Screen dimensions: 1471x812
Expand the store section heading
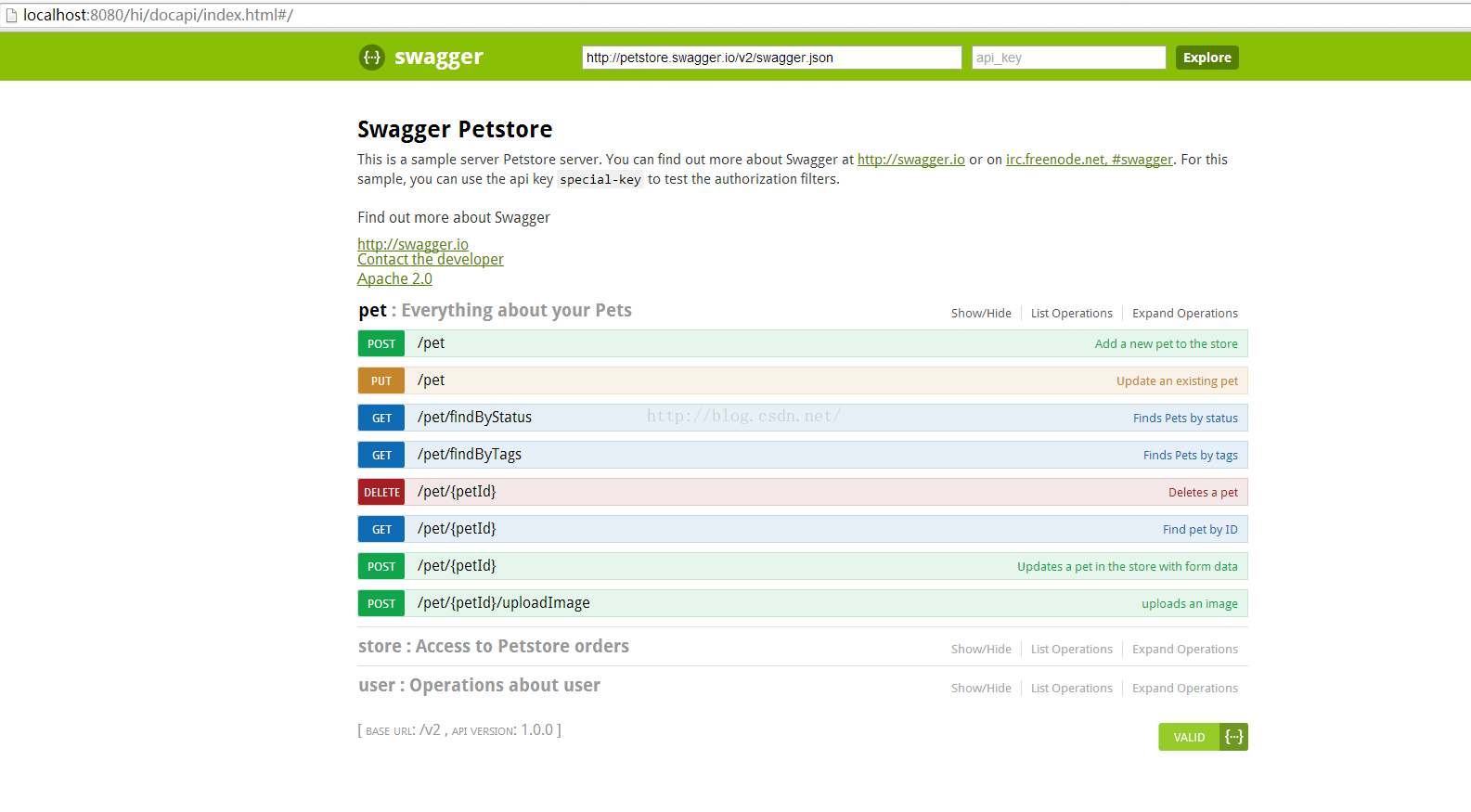point(494,646)
